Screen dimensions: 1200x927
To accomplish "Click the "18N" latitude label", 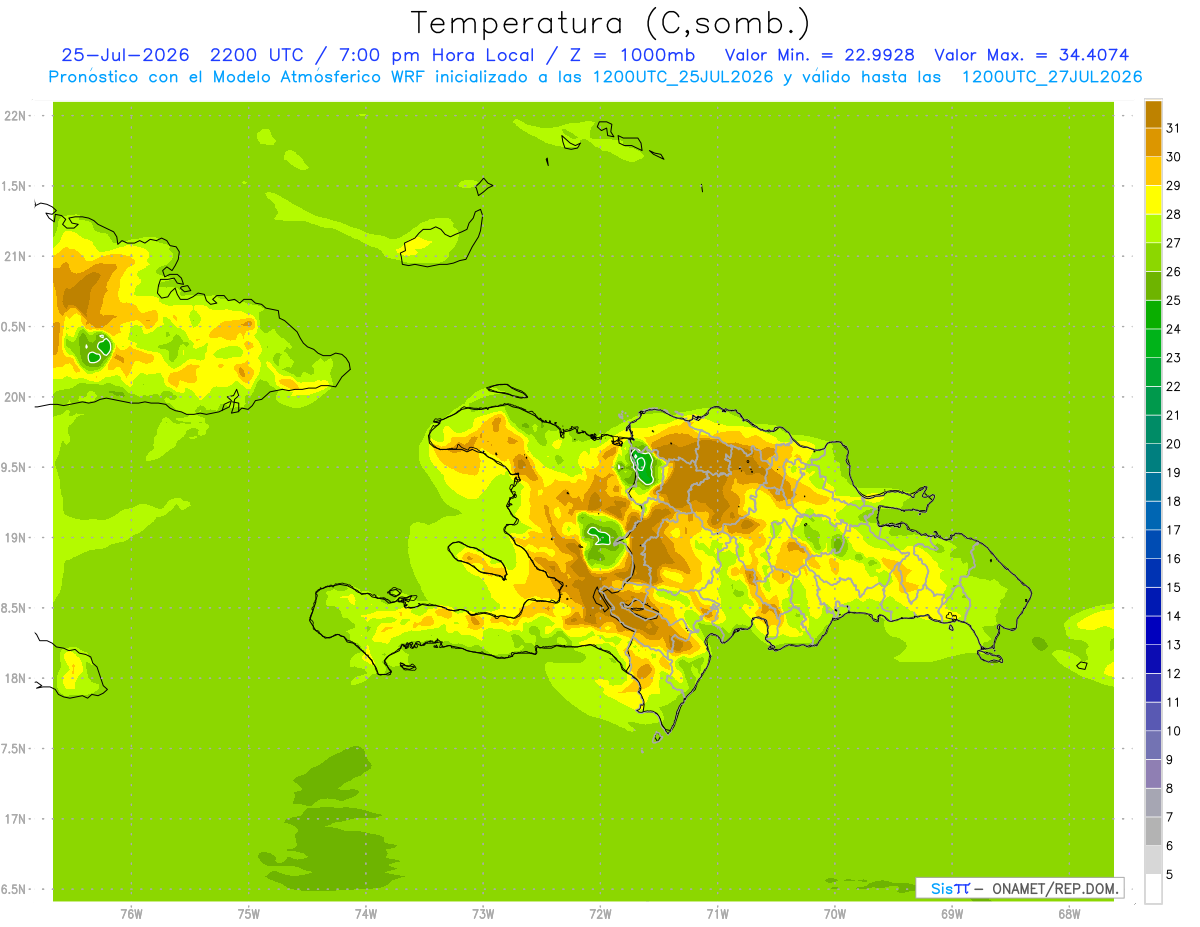I will tap(15, 678).
